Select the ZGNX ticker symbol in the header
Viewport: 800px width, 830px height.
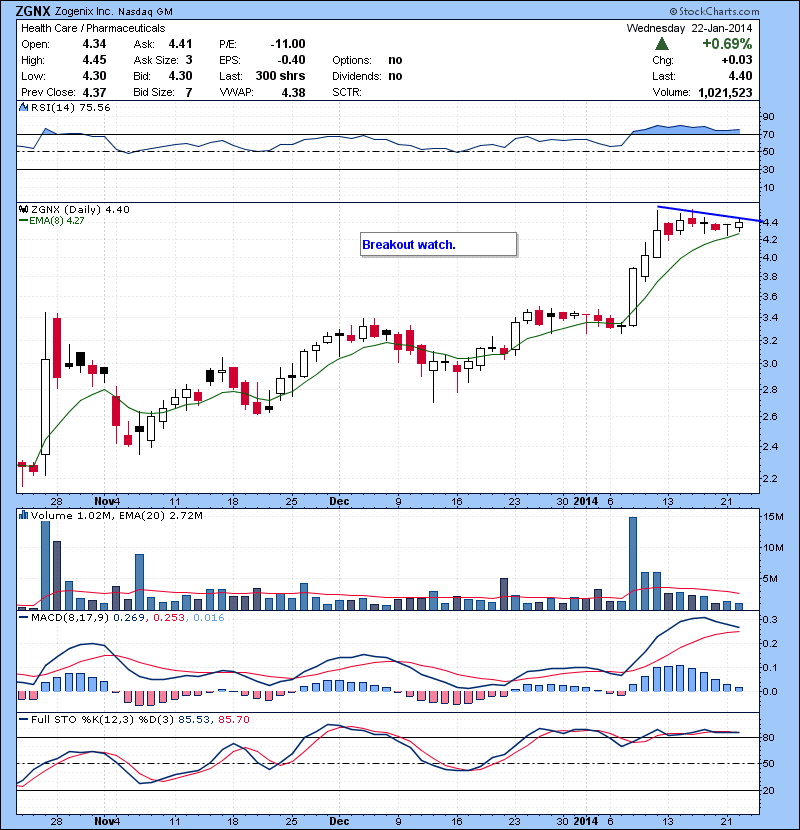coord(33,11)
